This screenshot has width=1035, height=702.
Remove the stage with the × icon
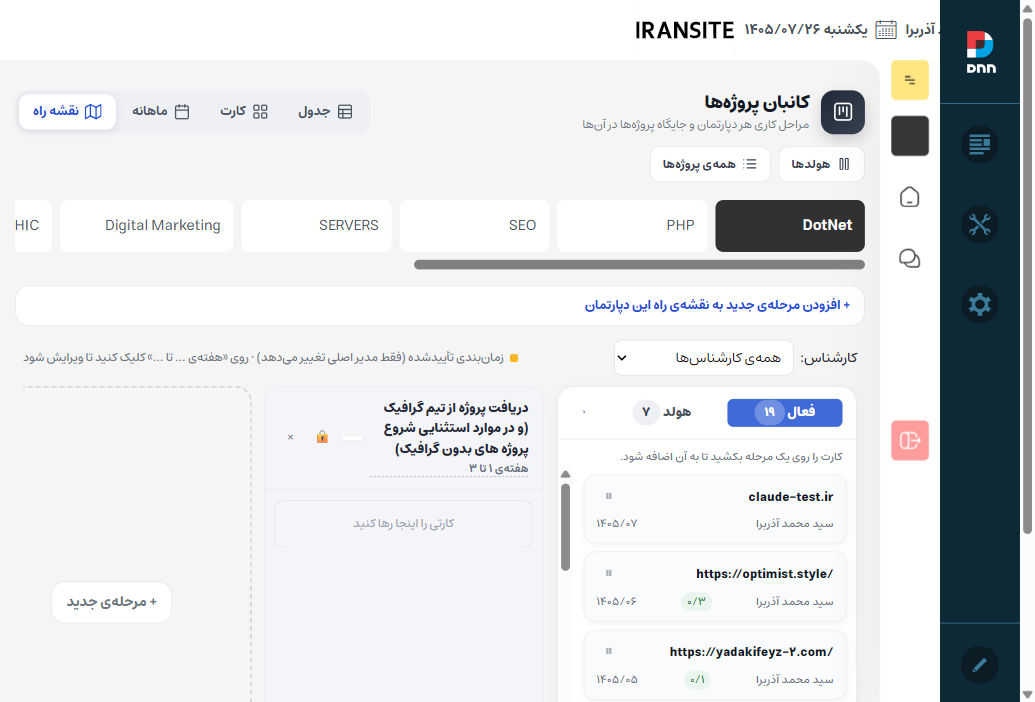pos(290,437)
